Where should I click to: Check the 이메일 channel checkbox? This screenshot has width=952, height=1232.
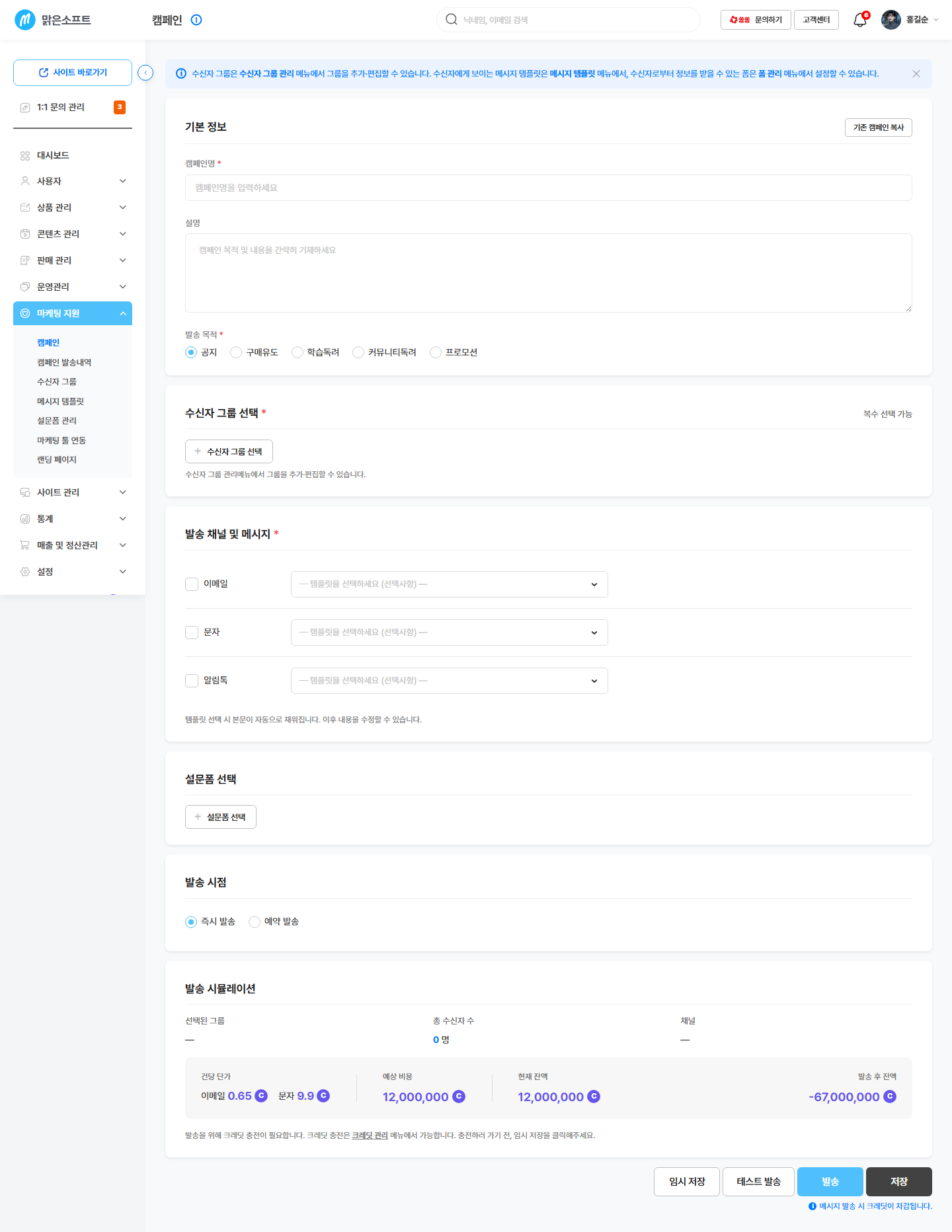tap(192, 584)
